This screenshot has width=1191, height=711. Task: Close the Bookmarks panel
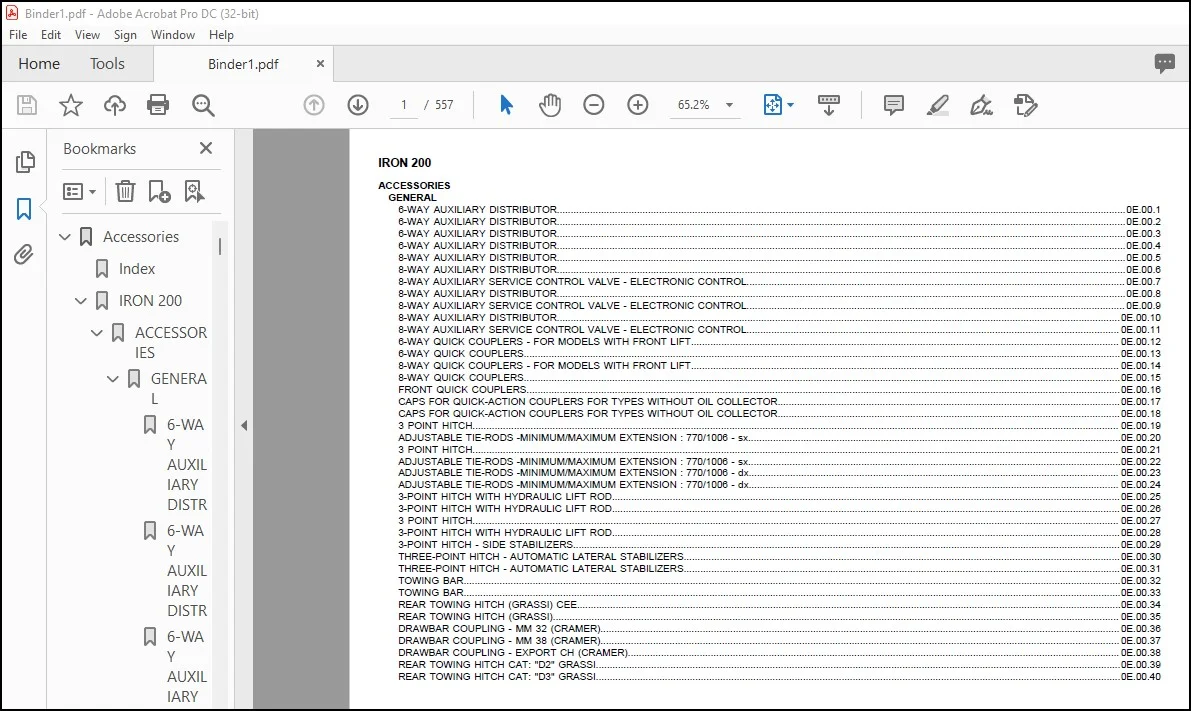point(206,148)
